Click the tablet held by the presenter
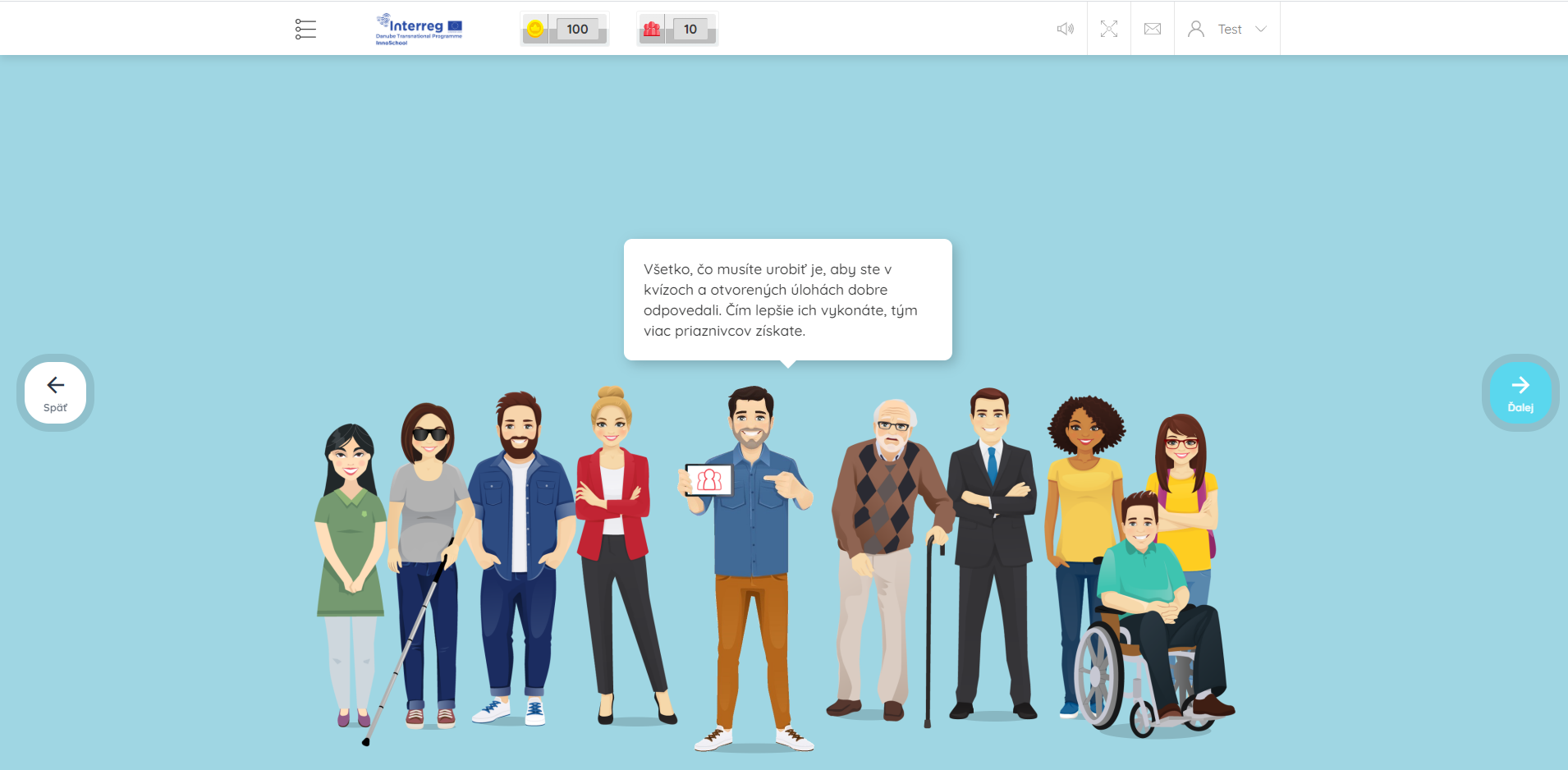Image resolution: width=1568 pixels, height=770 pixels. (x=708, y=479)
